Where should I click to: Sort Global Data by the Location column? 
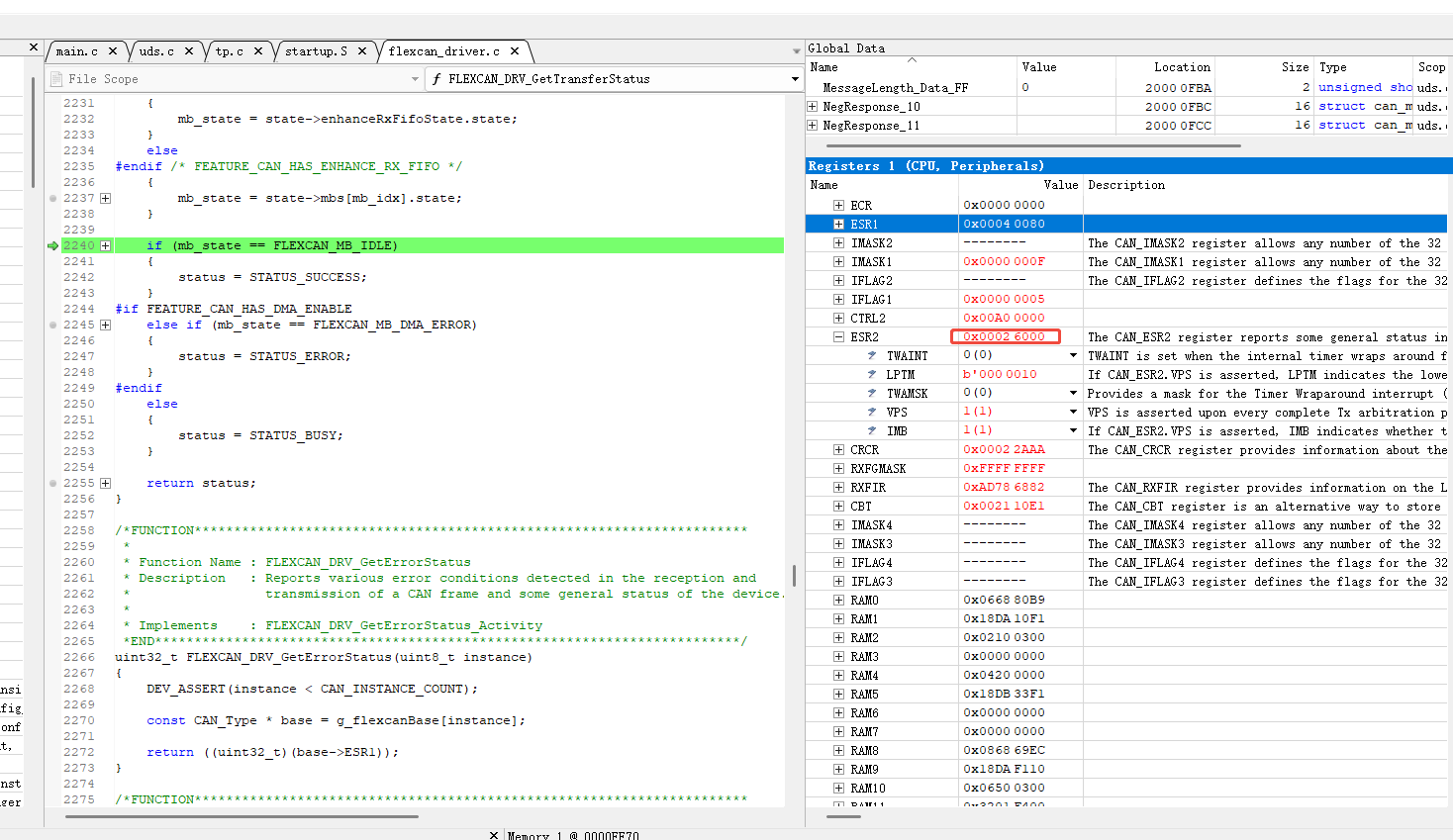[1181, 67]
